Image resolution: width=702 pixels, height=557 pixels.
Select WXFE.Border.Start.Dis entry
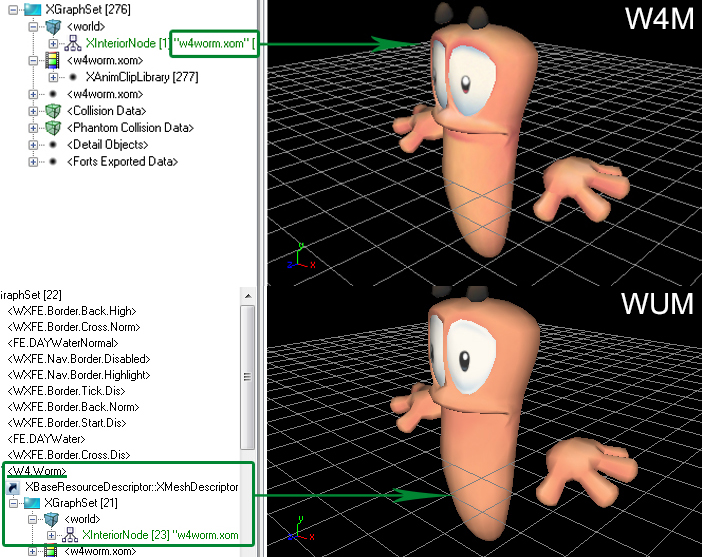tap(67, 423)
